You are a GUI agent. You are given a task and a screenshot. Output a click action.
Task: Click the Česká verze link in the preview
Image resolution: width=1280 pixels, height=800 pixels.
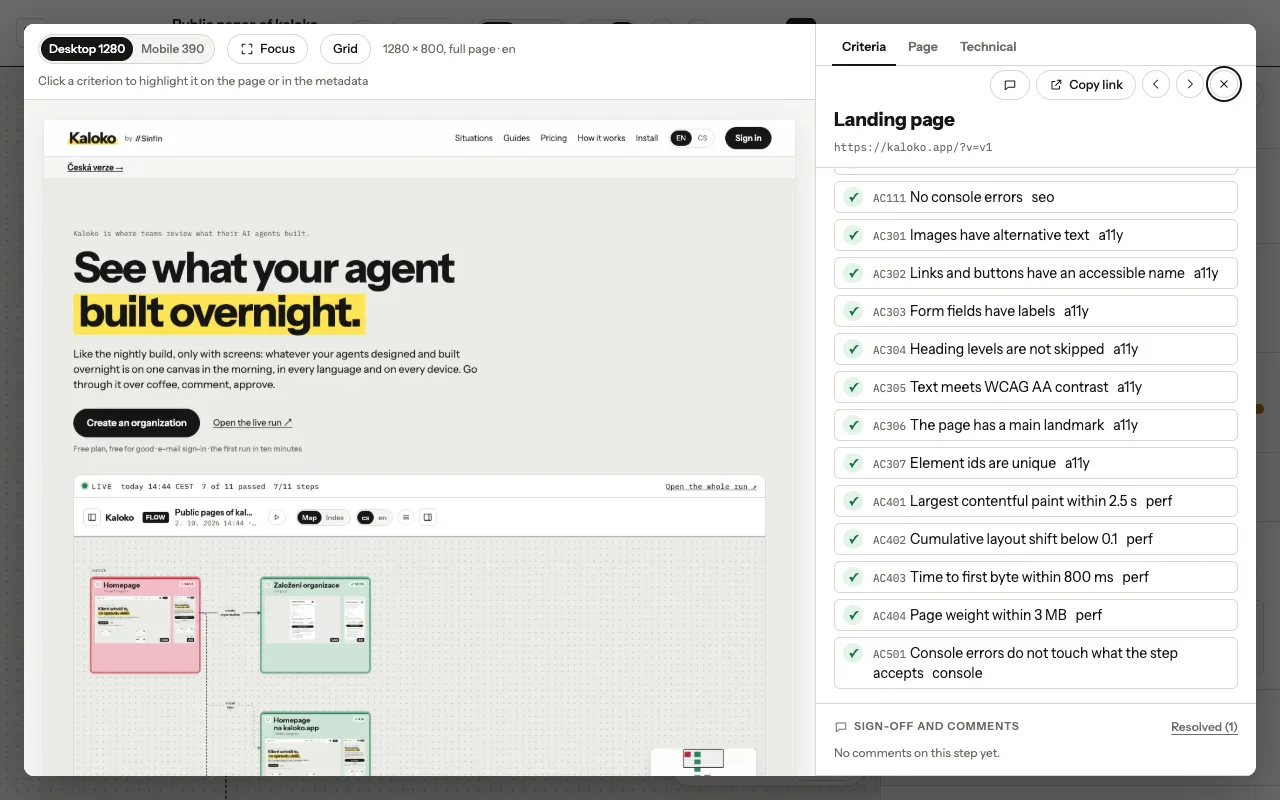point(95,168)
